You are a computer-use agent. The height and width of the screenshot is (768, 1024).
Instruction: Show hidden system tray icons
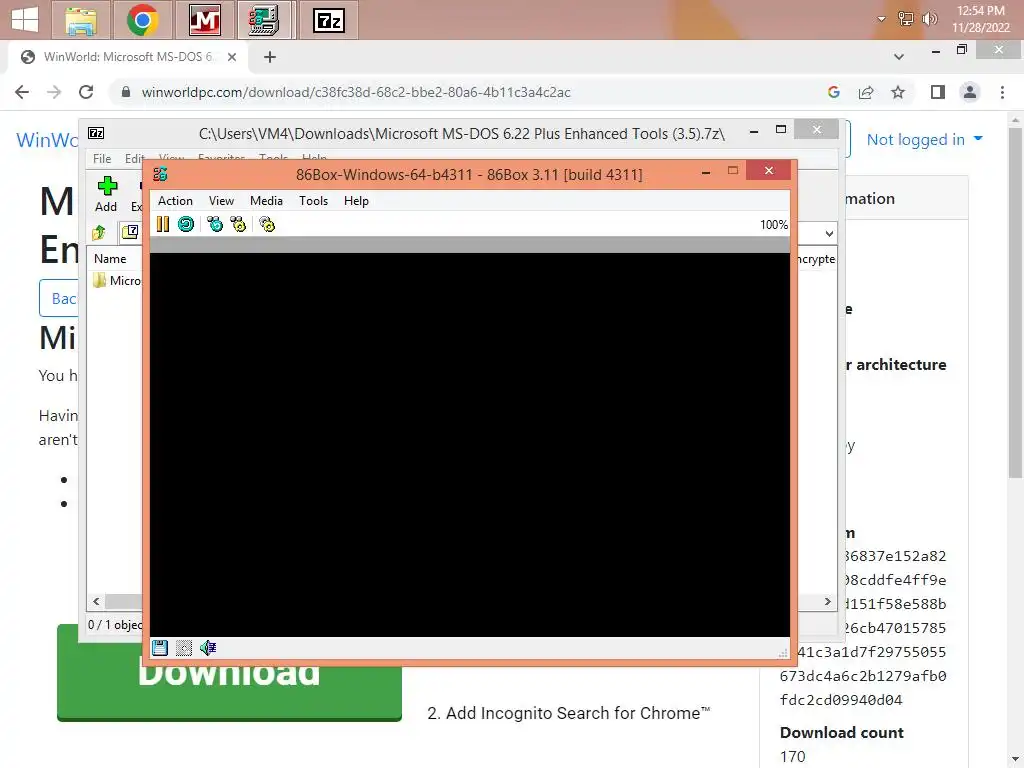click(882, 19)
